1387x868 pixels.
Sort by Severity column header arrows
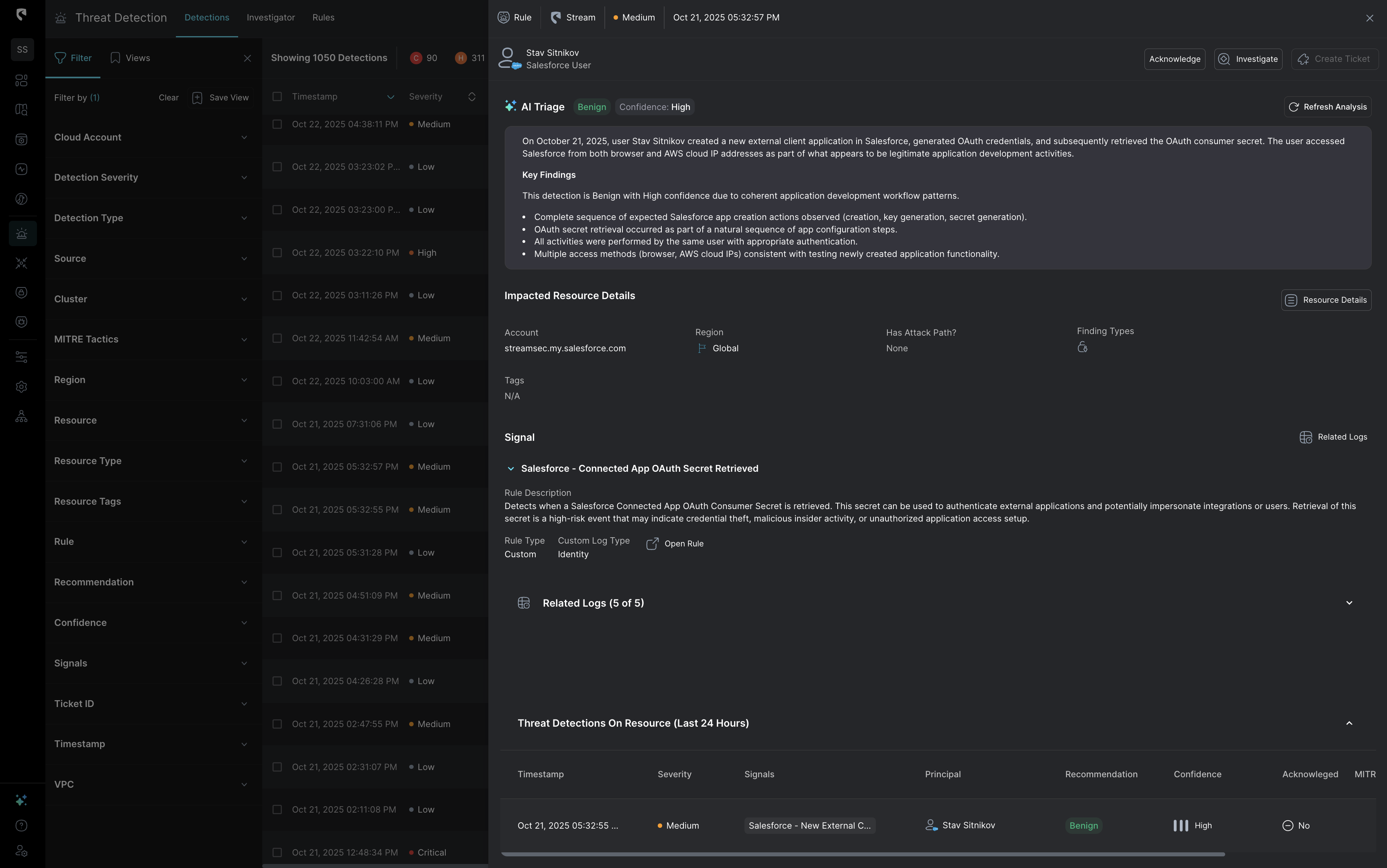tap(471, 96)
